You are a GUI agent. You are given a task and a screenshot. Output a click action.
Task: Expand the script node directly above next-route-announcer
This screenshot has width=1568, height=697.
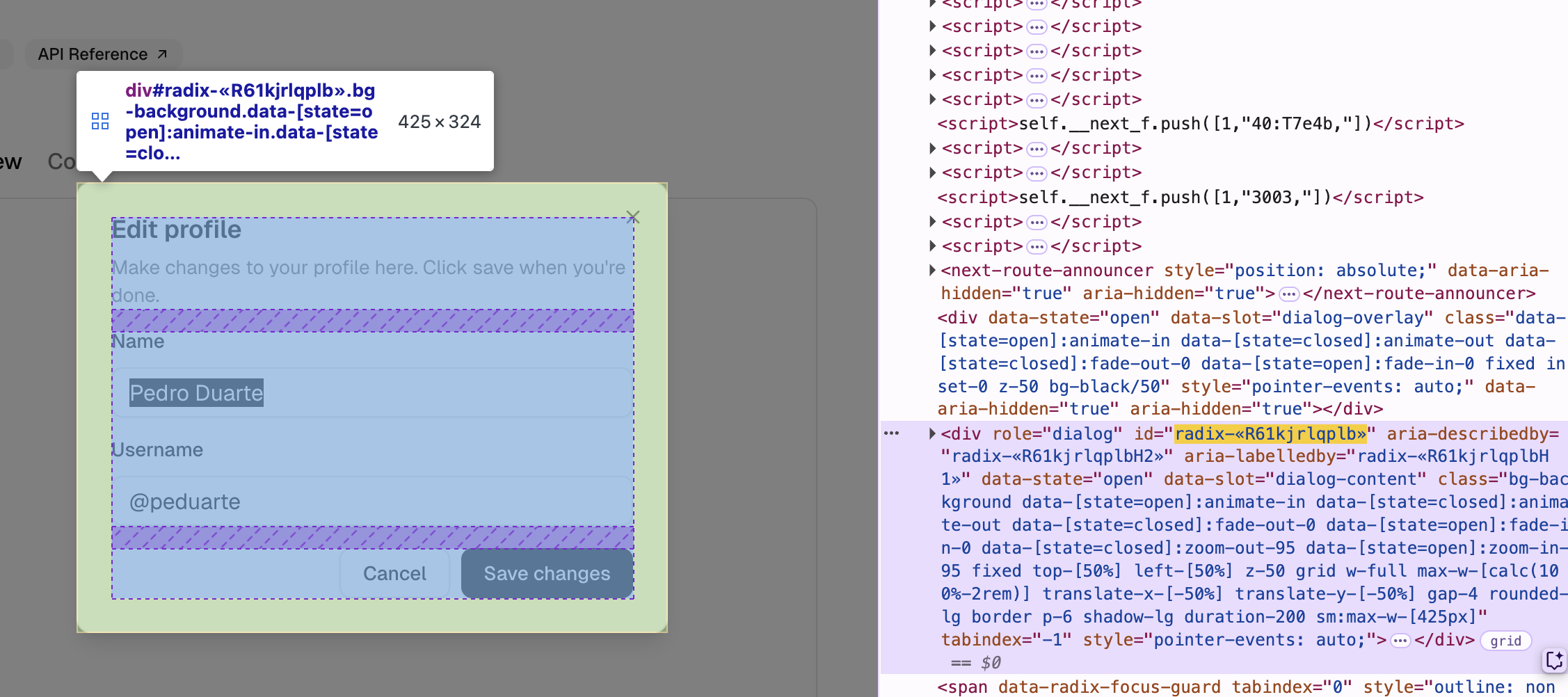(932, 246)
